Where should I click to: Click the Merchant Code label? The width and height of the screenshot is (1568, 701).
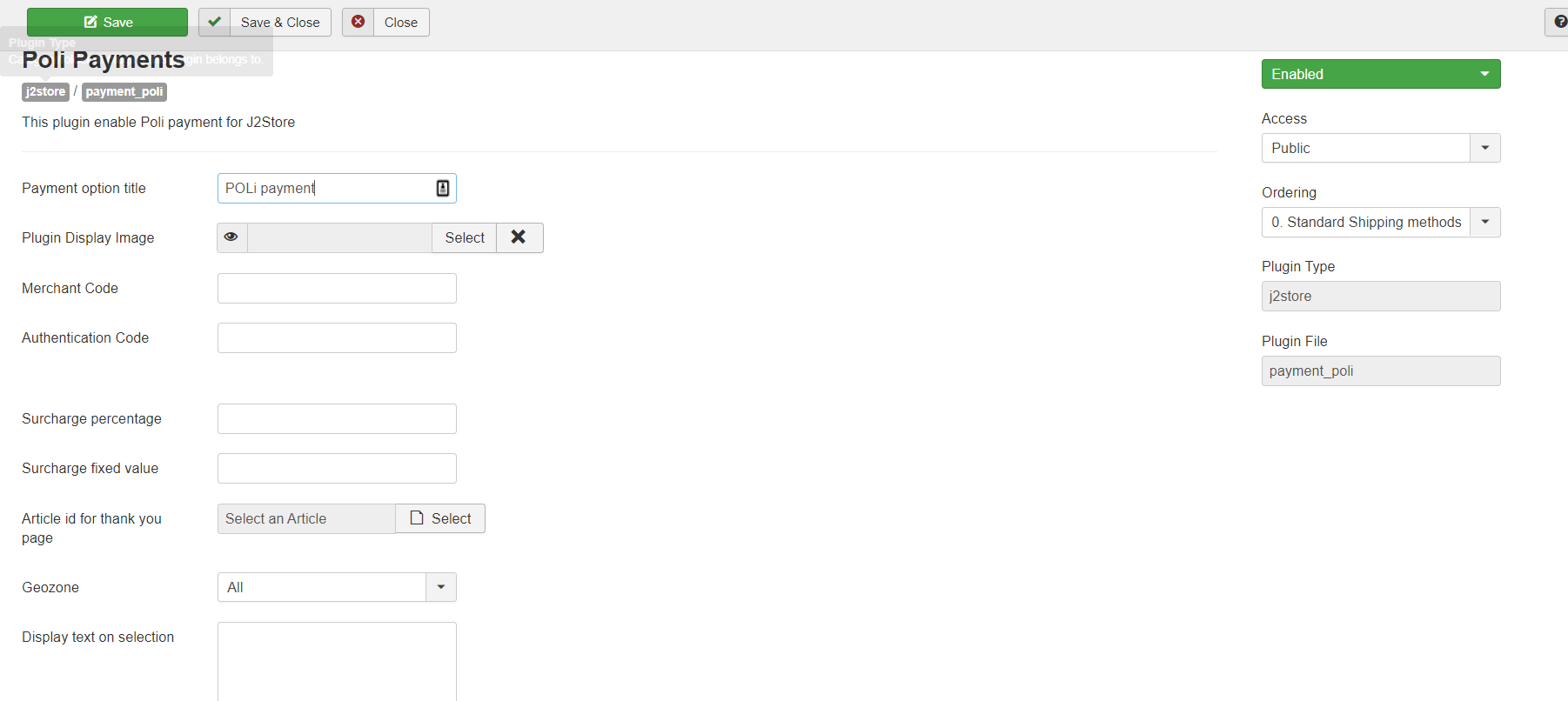[x=70, y=288]
